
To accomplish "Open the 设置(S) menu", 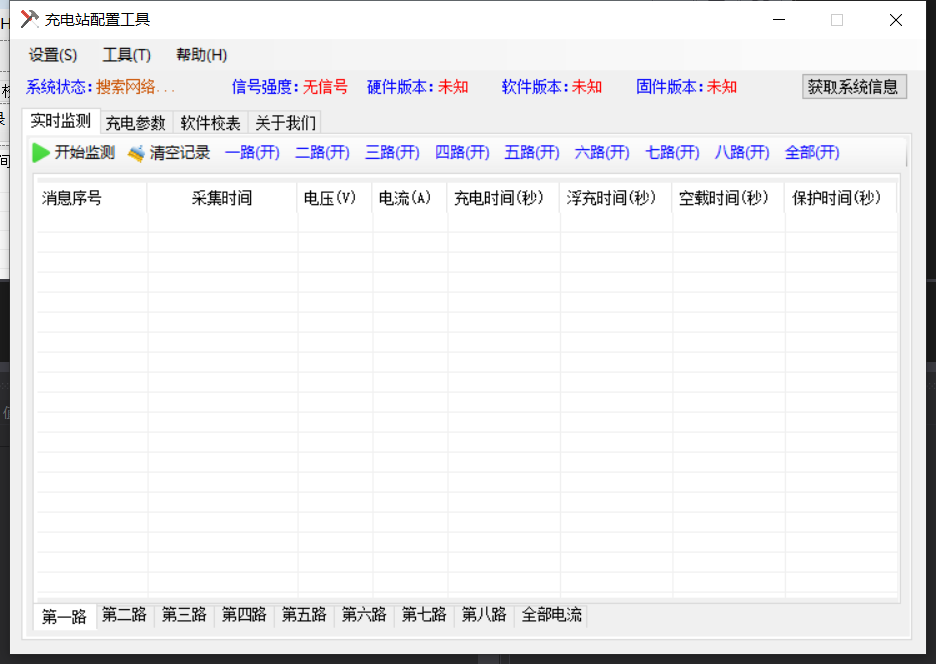I will (x=53, y=55).
